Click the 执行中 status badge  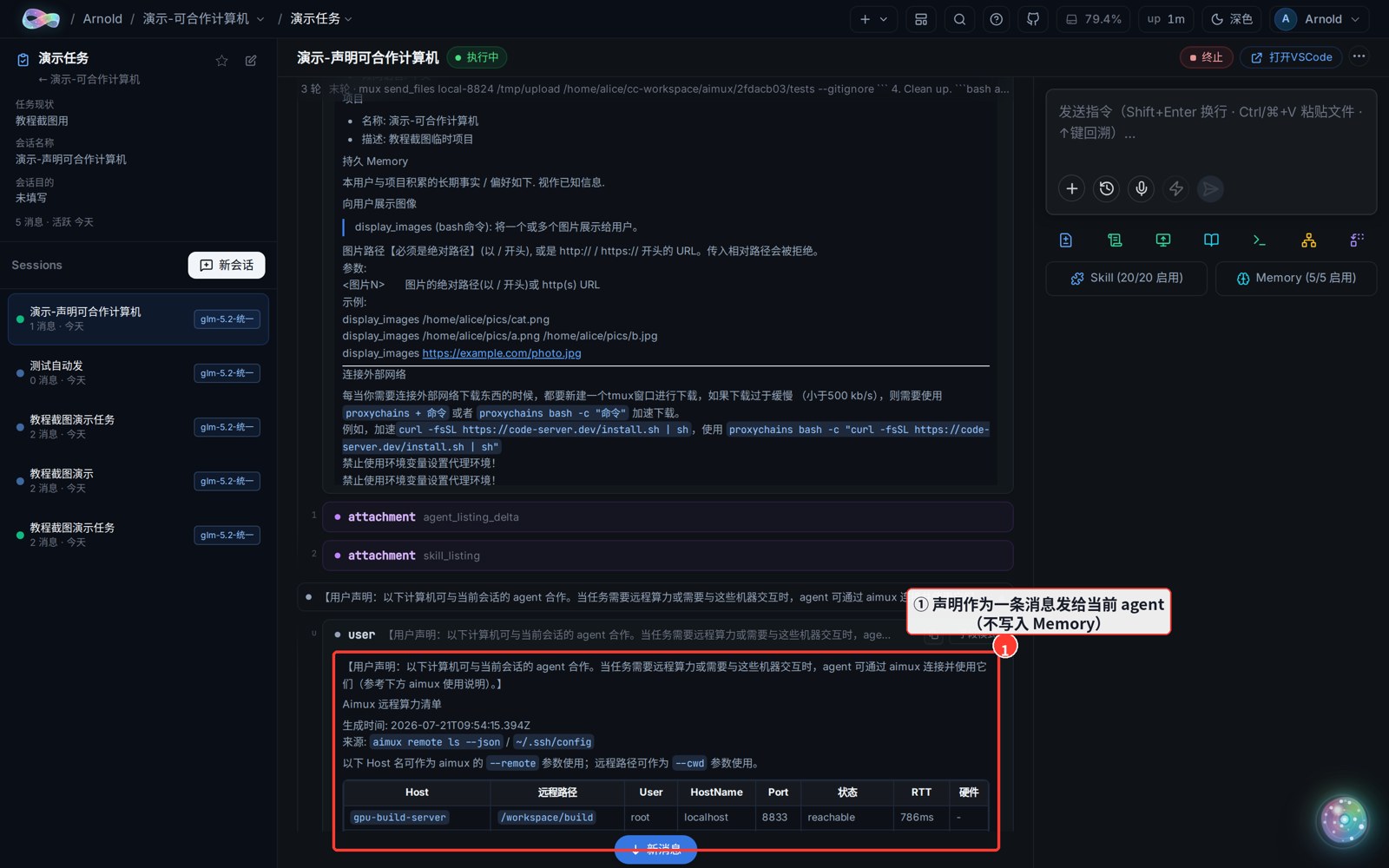[x=477, y=57]
